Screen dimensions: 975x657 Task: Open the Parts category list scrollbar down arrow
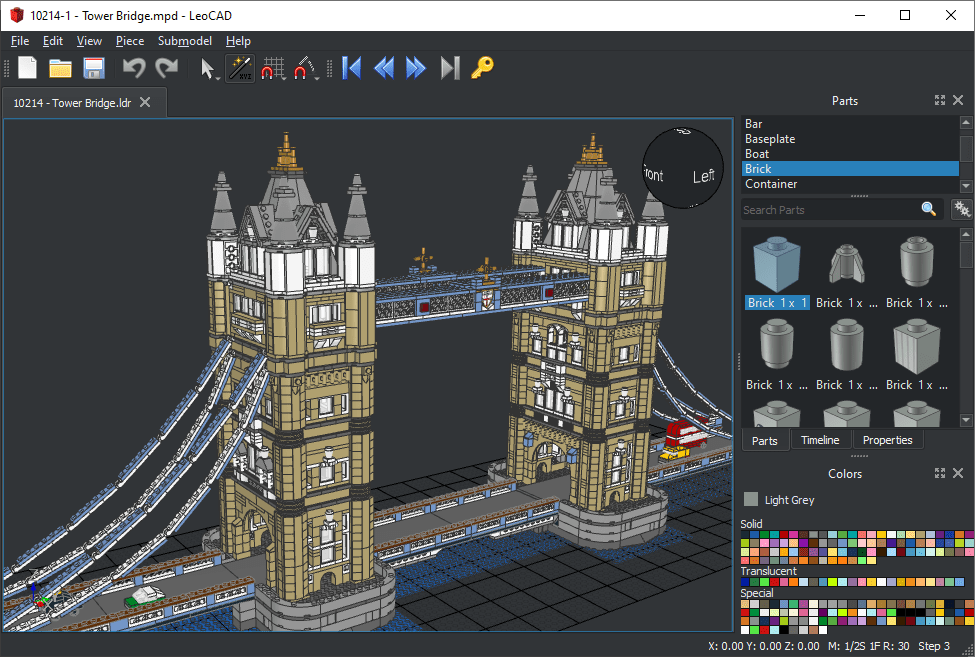click(x=964, y=186)
